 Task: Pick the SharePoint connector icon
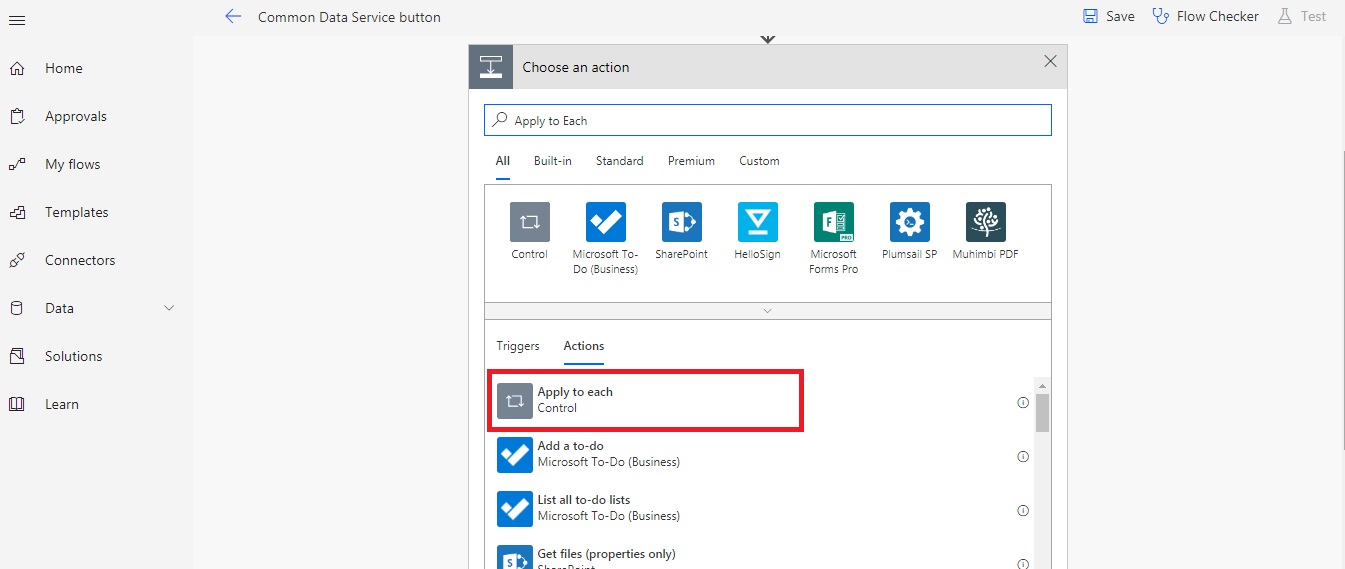point(682,222)
